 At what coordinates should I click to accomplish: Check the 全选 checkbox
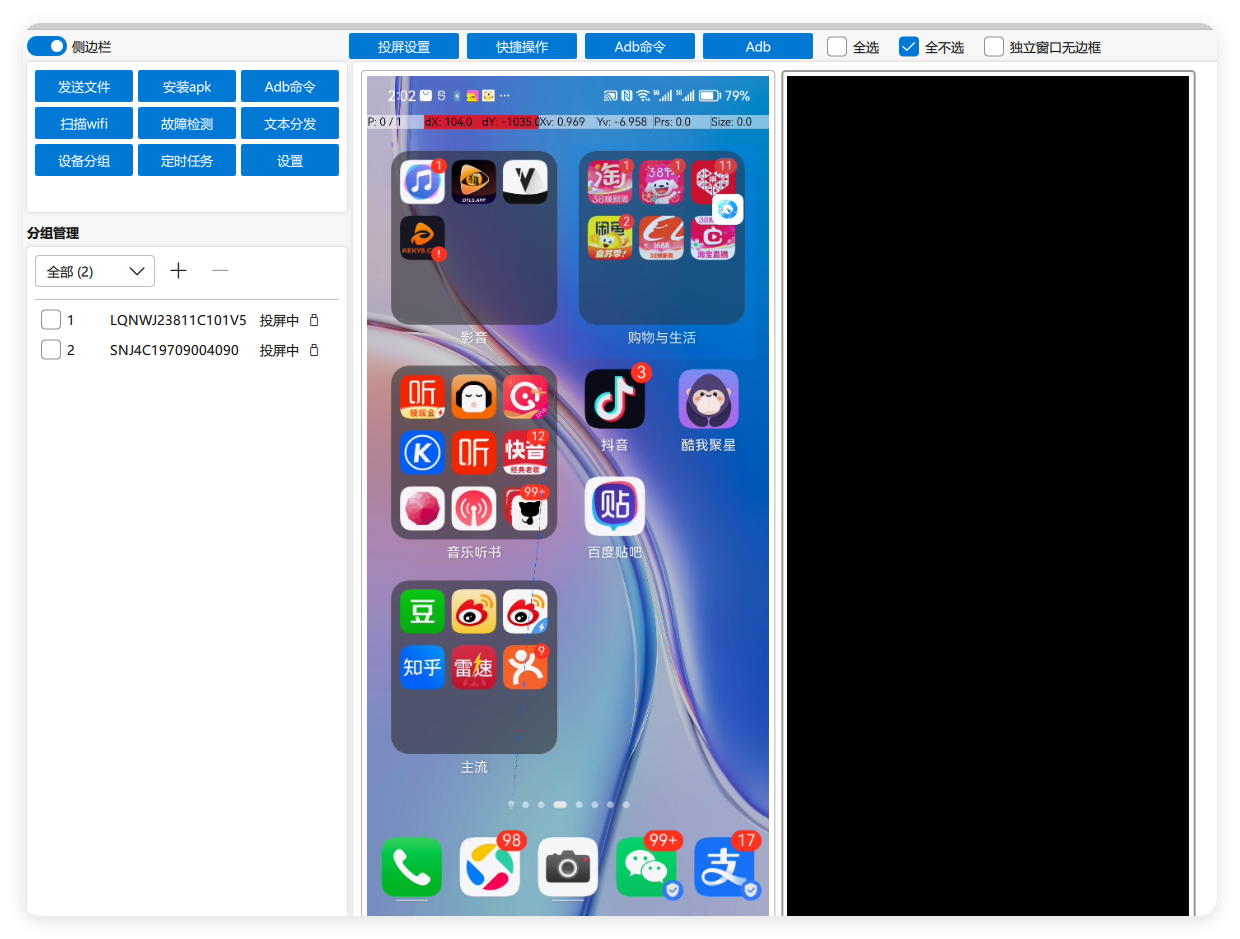click(837, 46)
